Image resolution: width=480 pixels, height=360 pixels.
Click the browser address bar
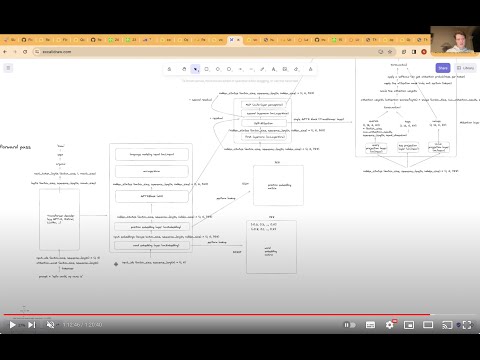click(213, 52)
